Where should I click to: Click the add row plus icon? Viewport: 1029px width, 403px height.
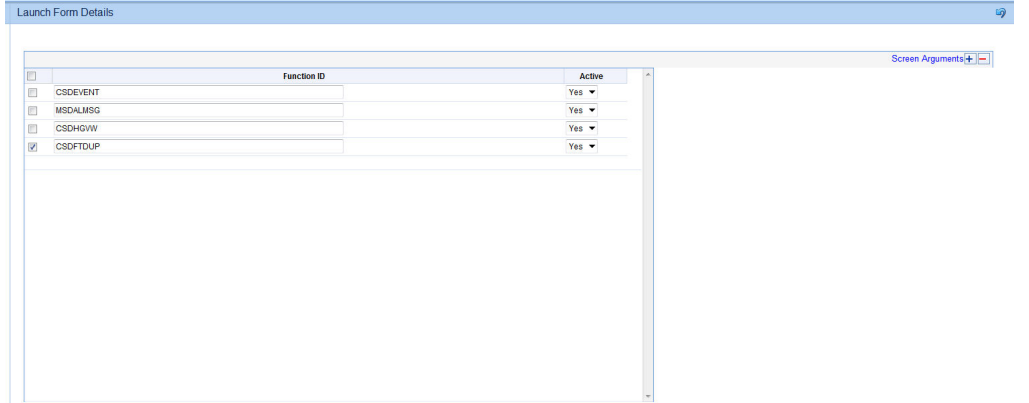(x=969, y=59)
